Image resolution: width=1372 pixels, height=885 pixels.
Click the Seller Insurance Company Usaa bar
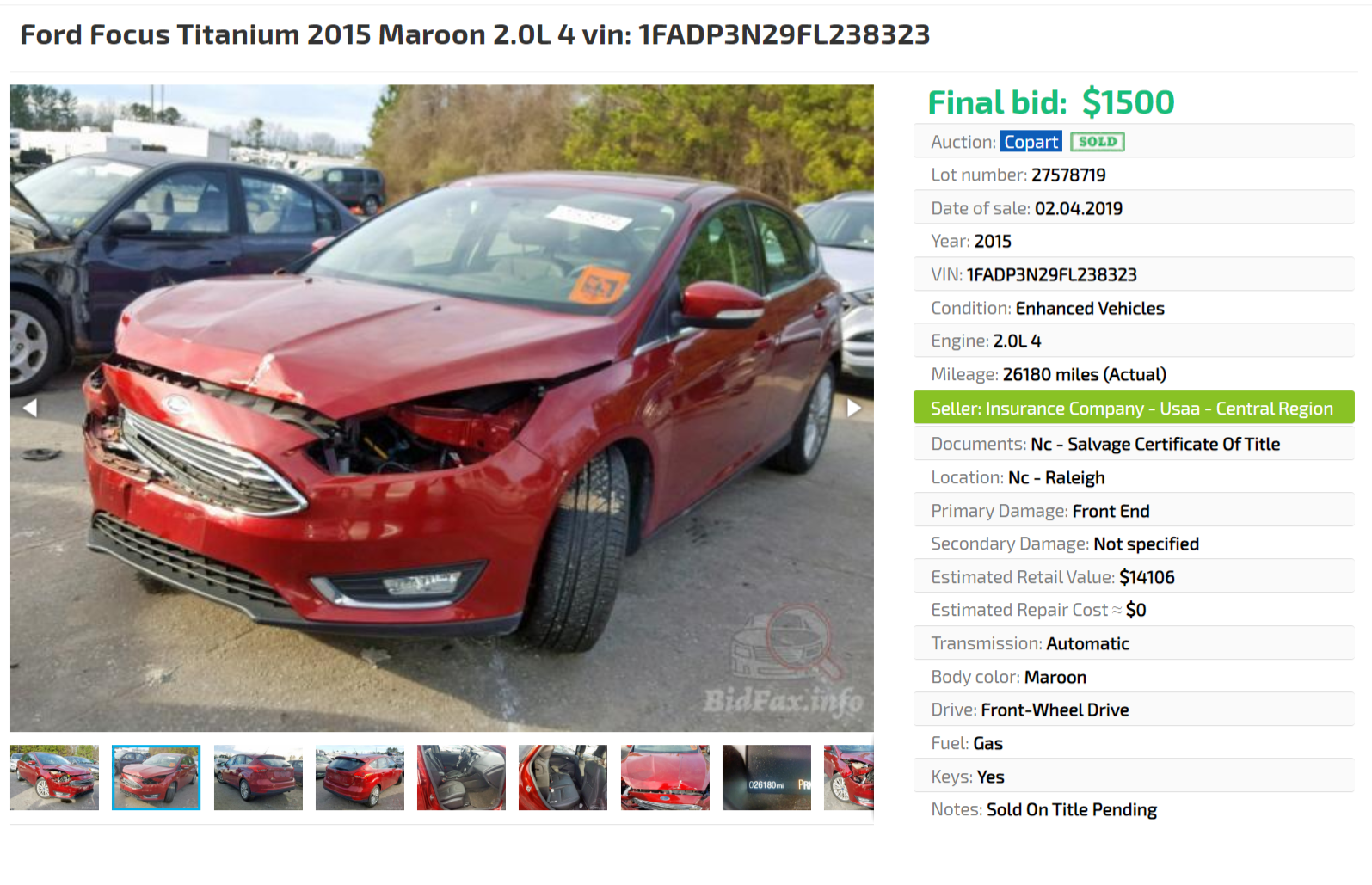1134,408
